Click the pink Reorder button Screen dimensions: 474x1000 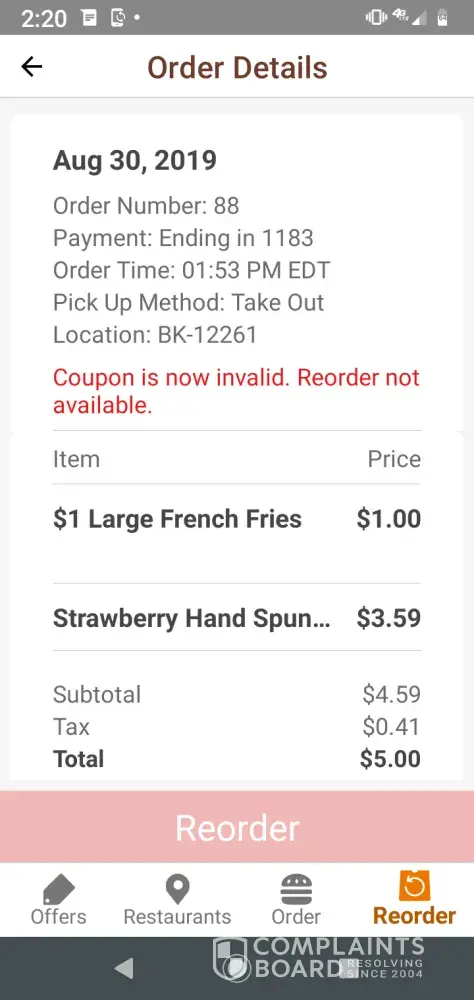click(237, 827)
